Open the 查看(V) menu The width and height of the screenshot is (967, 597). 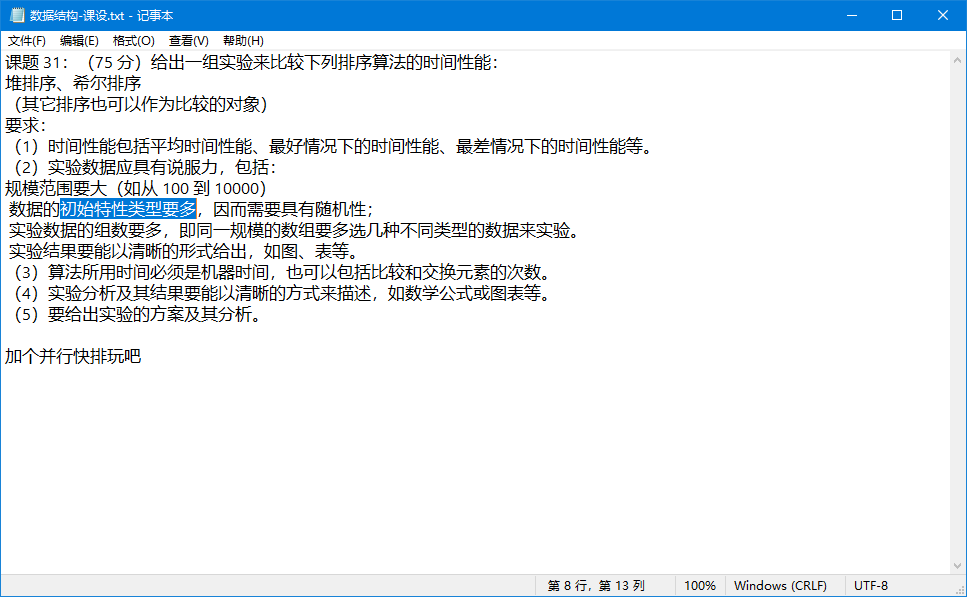tap(189, 41)
